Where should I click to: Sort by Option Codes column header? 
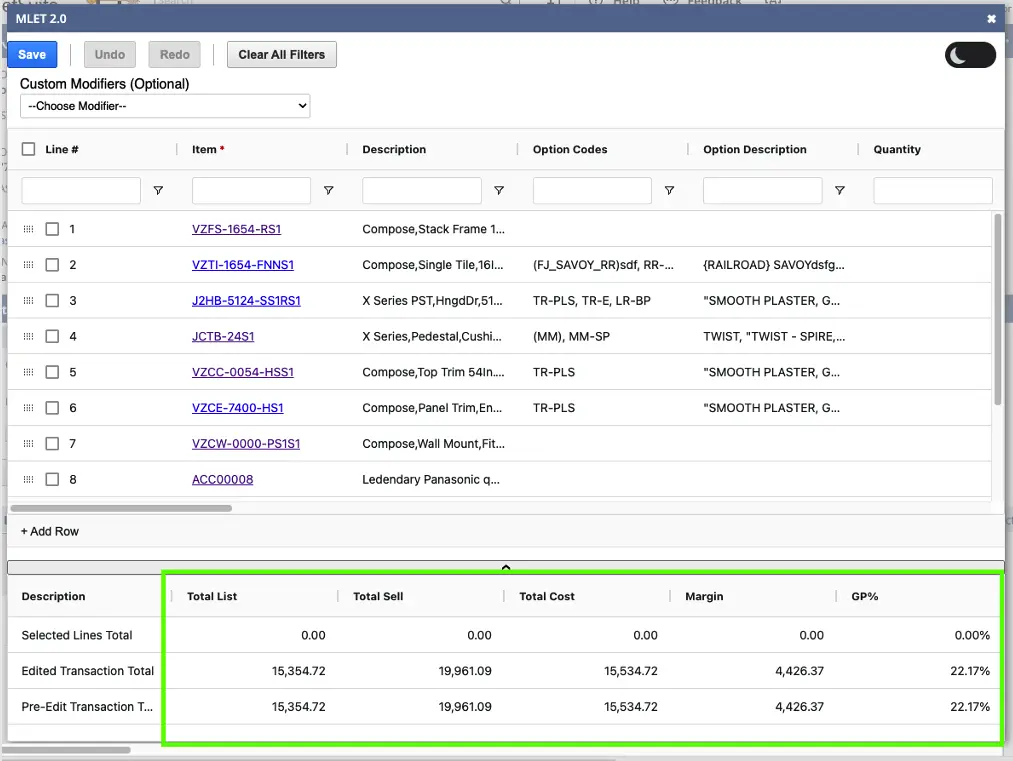pyautogui.click(x=570, y=149)
